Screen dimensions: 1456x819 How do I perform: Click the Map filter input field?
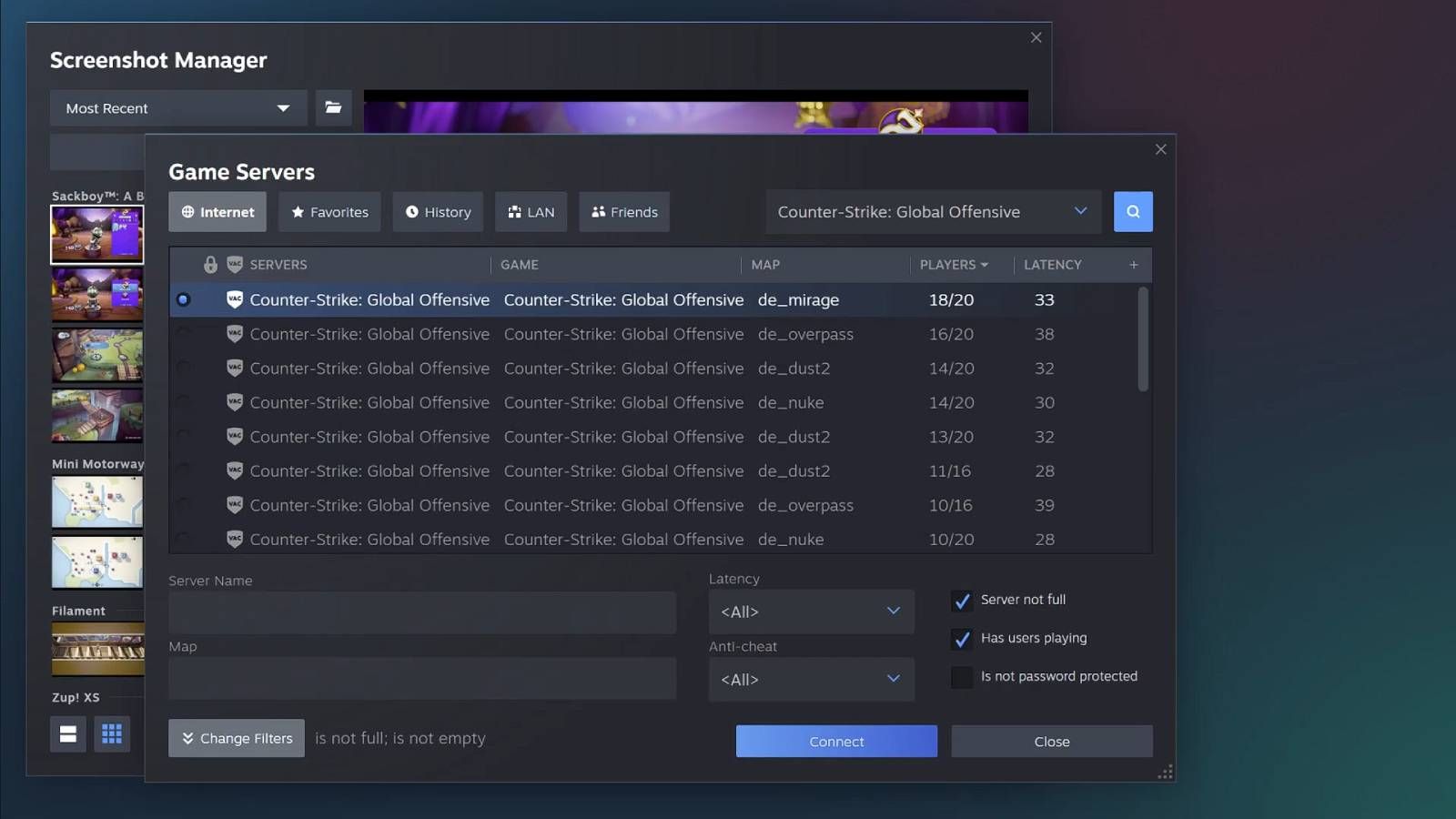pyautogui.click(x=422, y=679)
